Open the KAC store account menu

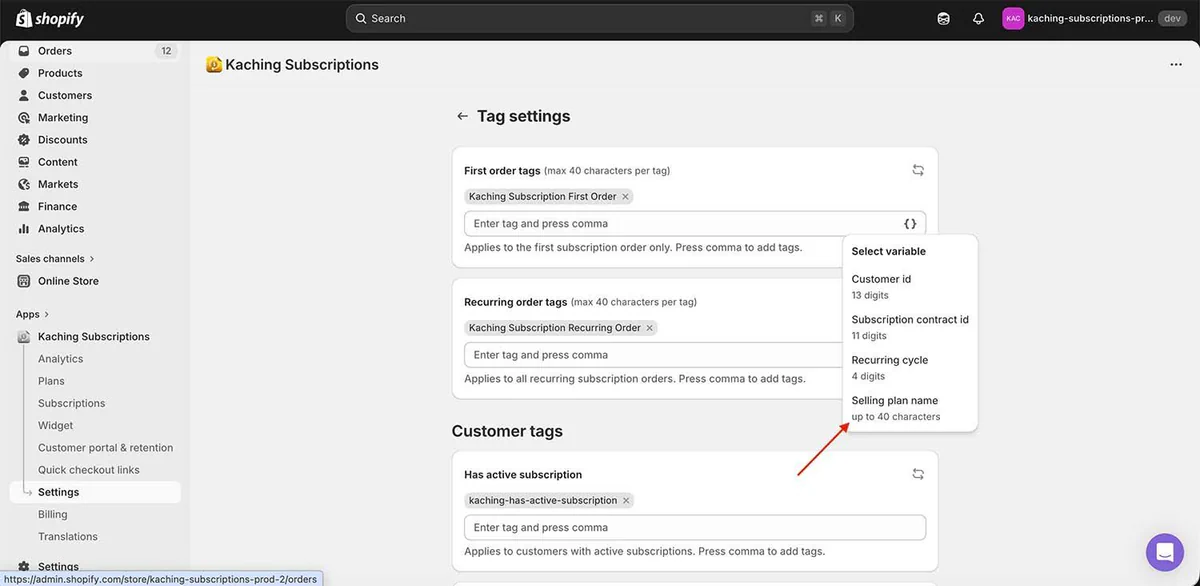pyautogui.click(x=1094, y=18)
